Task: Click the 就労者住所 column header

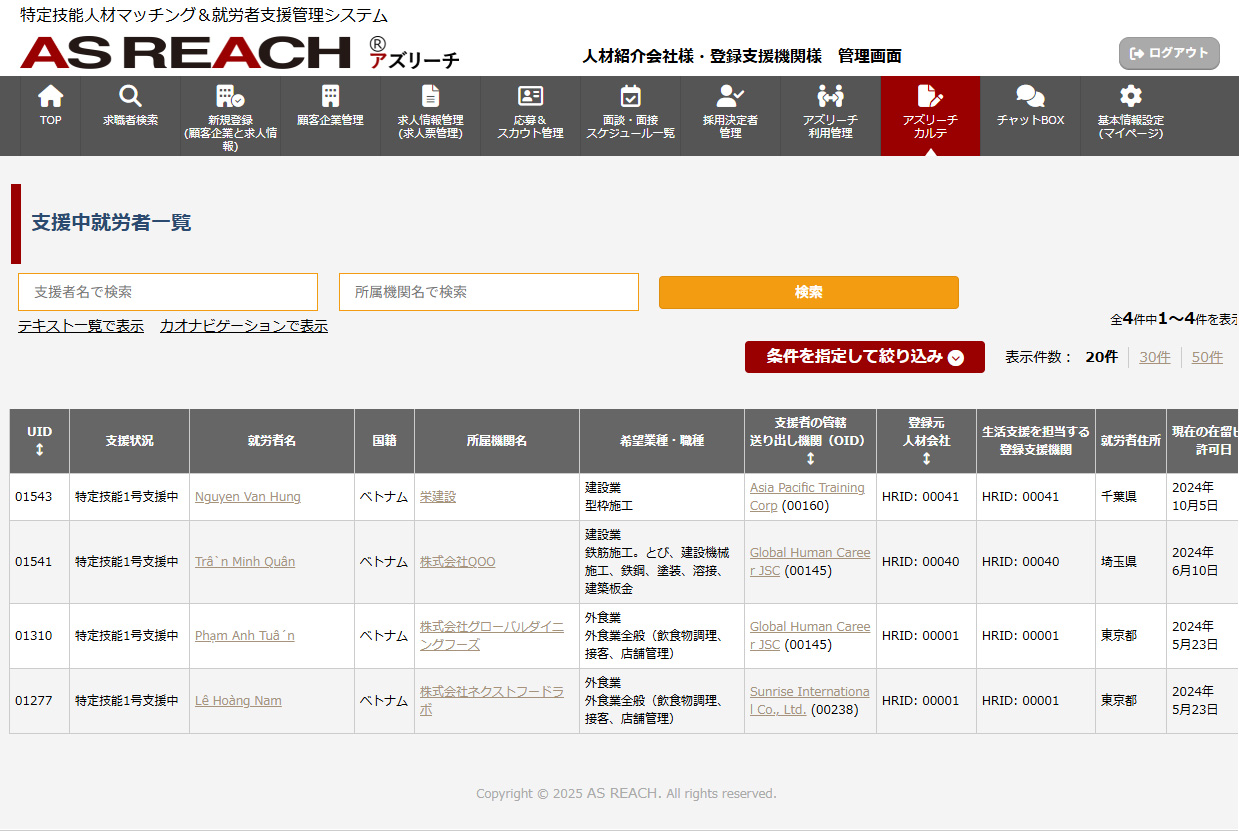Action: click(1131, 441)
